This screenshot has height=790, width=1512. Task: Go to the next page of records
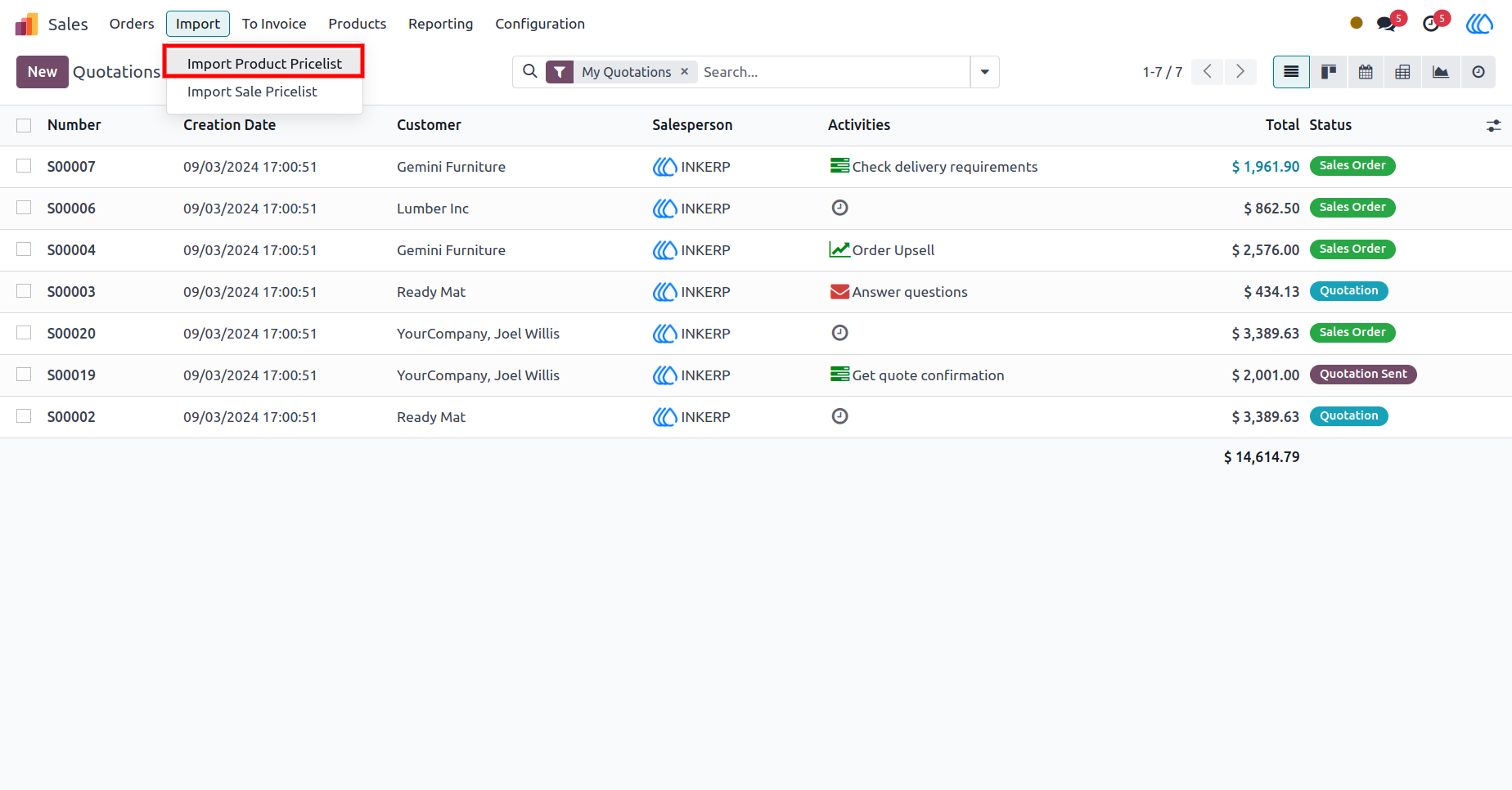pyautogui.click(x=1240, y=72)
